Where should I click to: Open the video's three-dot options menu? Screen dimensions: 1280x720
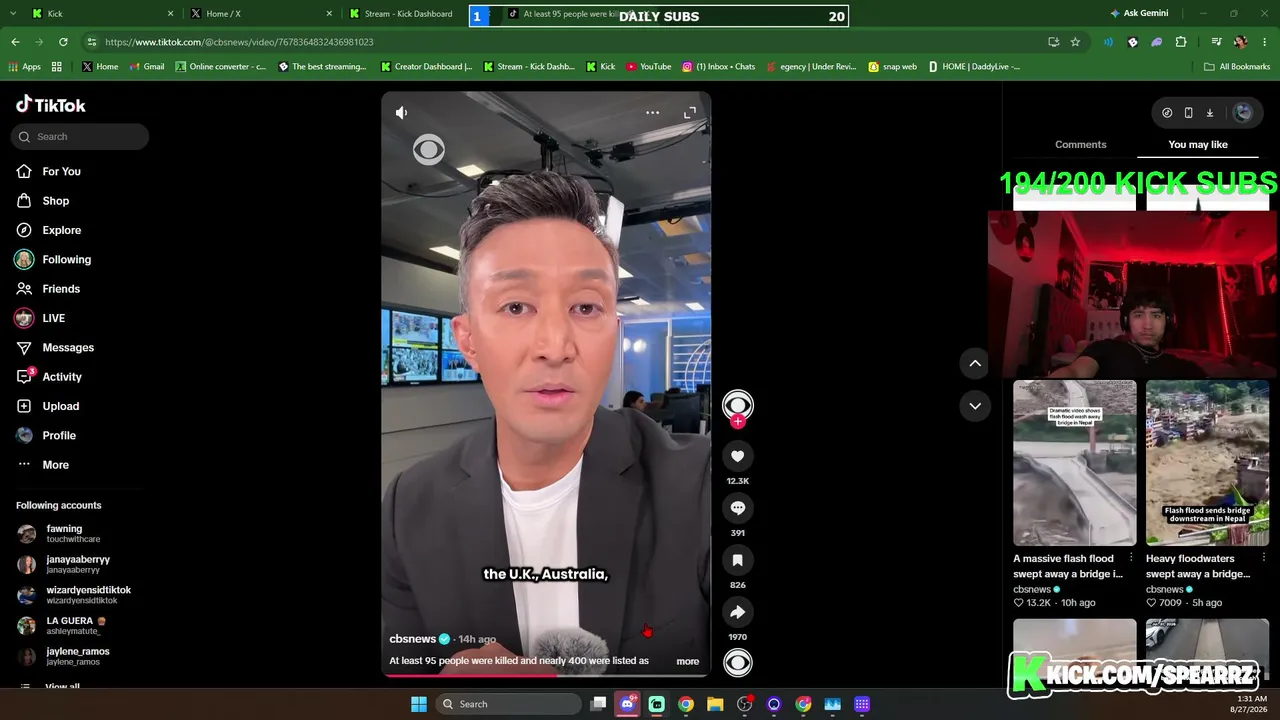point(652,113)
